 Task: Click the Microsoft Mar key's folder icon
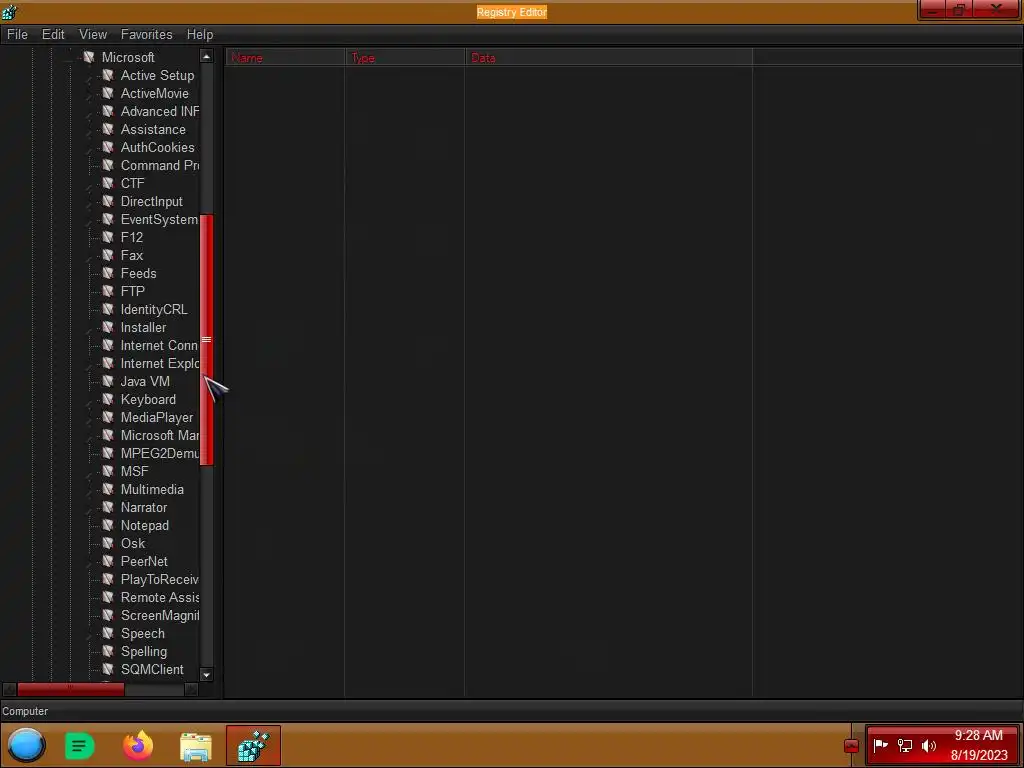coord(108,435)
